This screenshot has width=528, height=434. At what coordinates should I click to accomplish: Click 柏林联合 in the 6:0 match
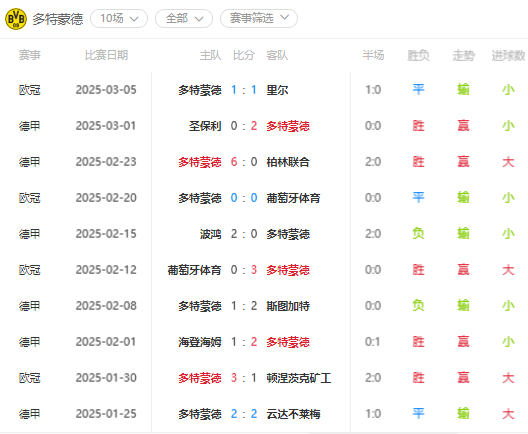(288, 162)
